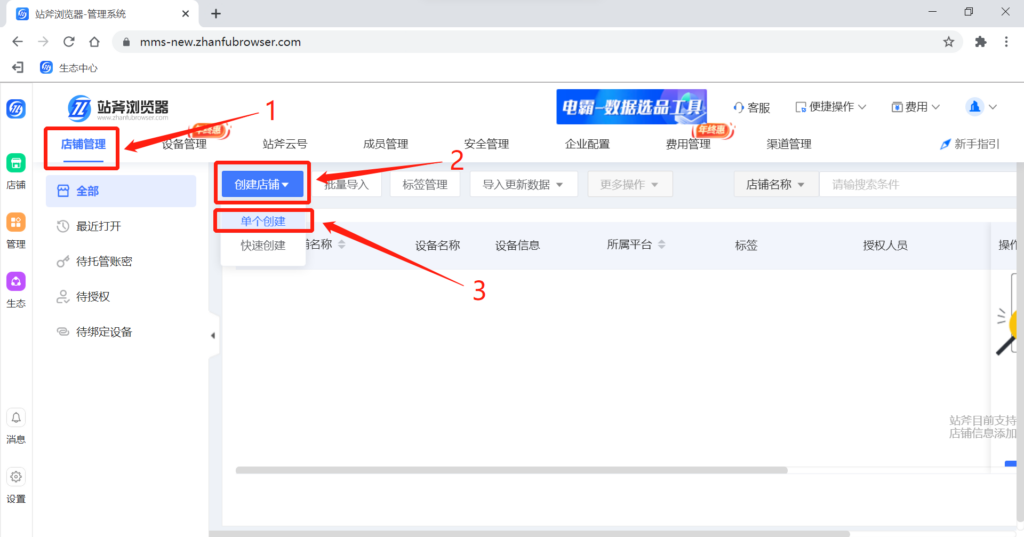Switch to 渠道管理 tab
Image resolution: width=1024 pixels, height=537 pixels.
click(789, 144)
